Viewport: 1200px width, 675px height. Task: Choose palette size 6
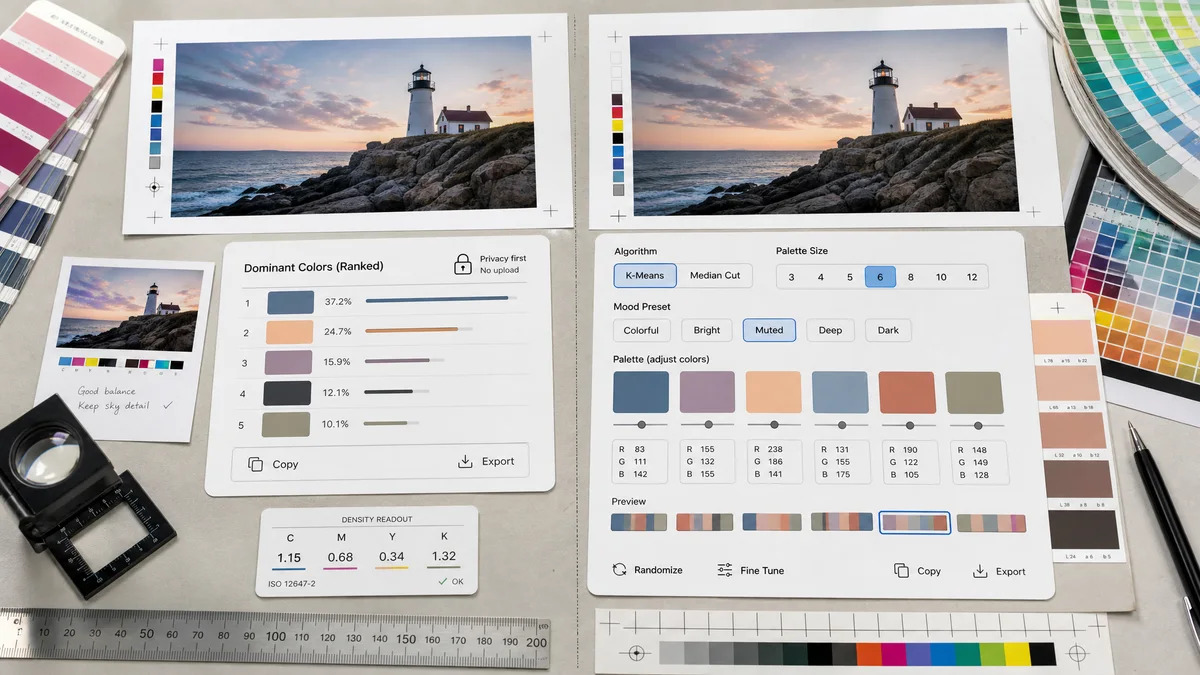click(880, 277)
